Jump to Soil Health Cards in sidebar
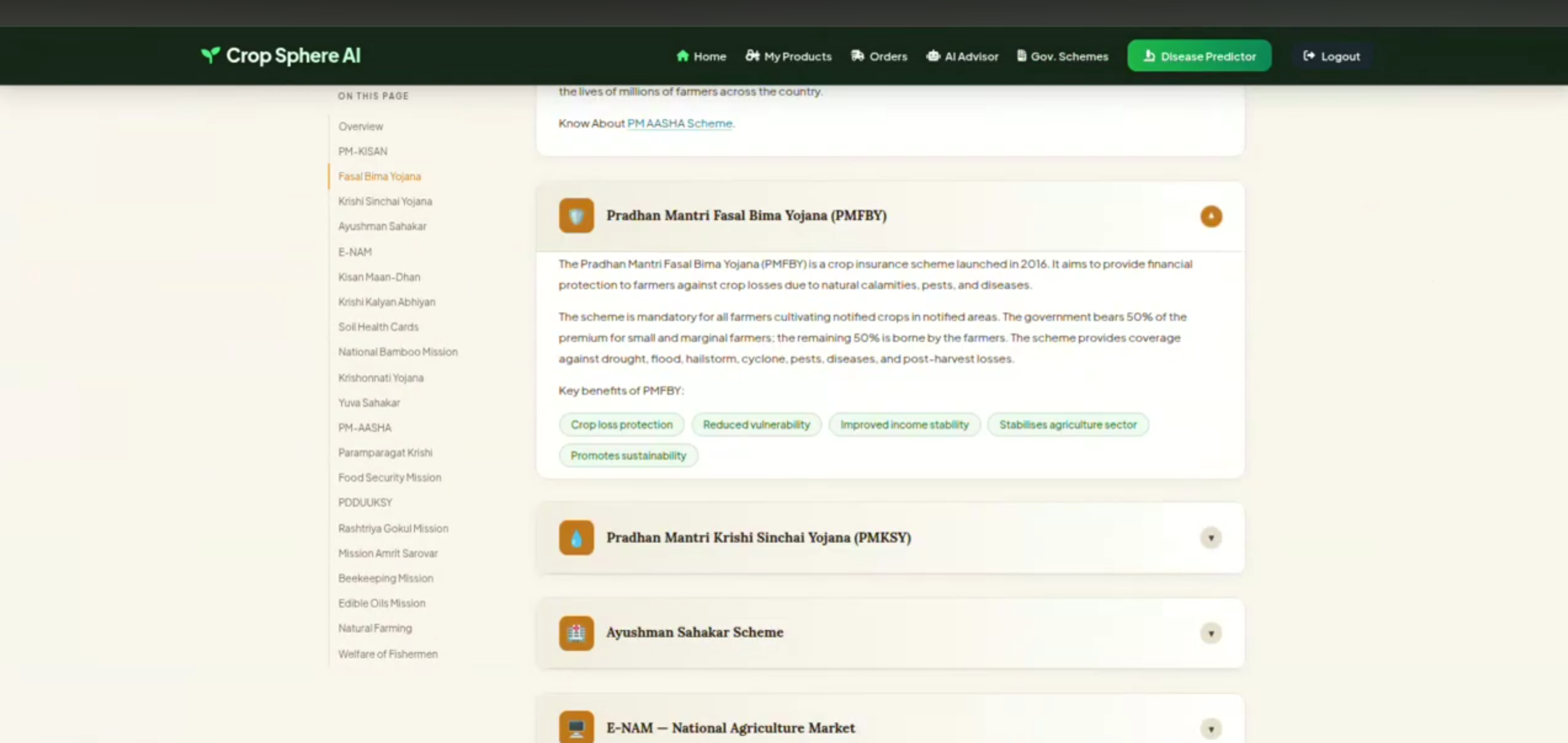The width and height of the screenshot is (1568, 743). click(378, 326)
